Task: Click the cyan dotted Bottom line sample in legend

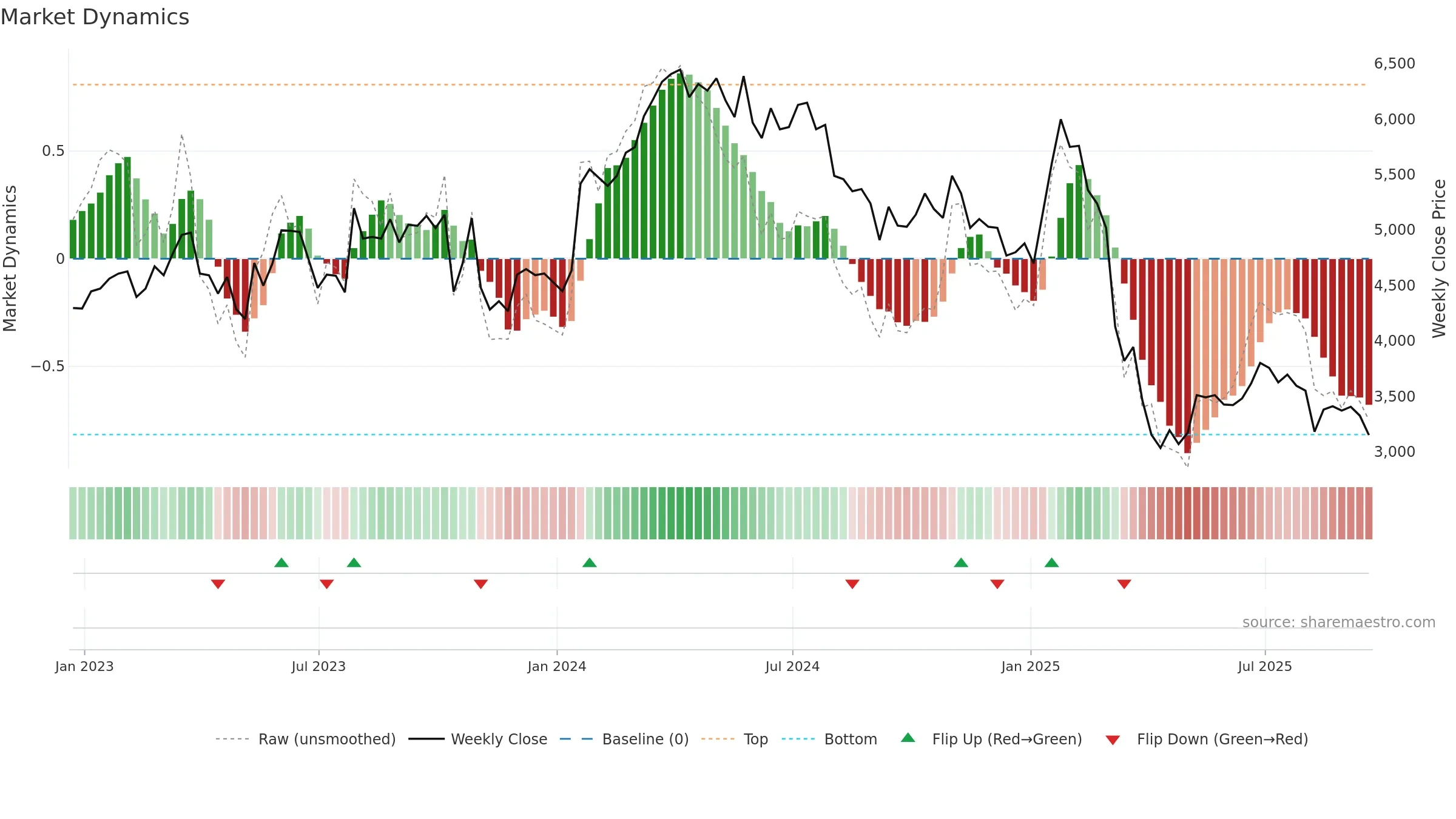Action: pyautogui.click(x=798, y=739)
